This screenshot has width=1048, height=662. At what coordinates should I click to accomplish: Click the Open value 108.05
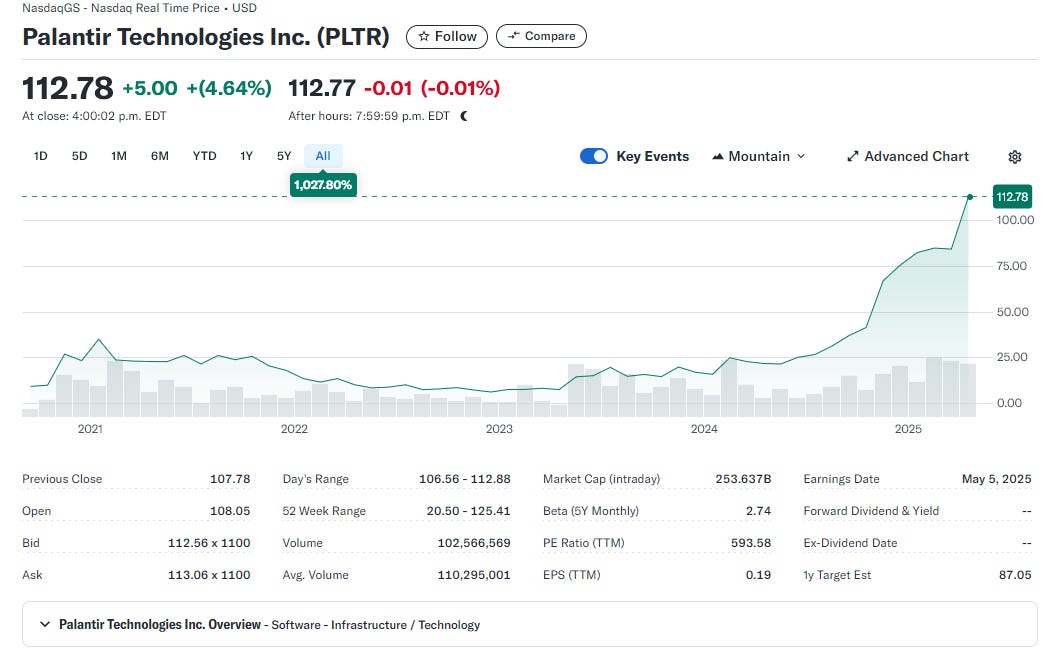(x=230, y=511)
